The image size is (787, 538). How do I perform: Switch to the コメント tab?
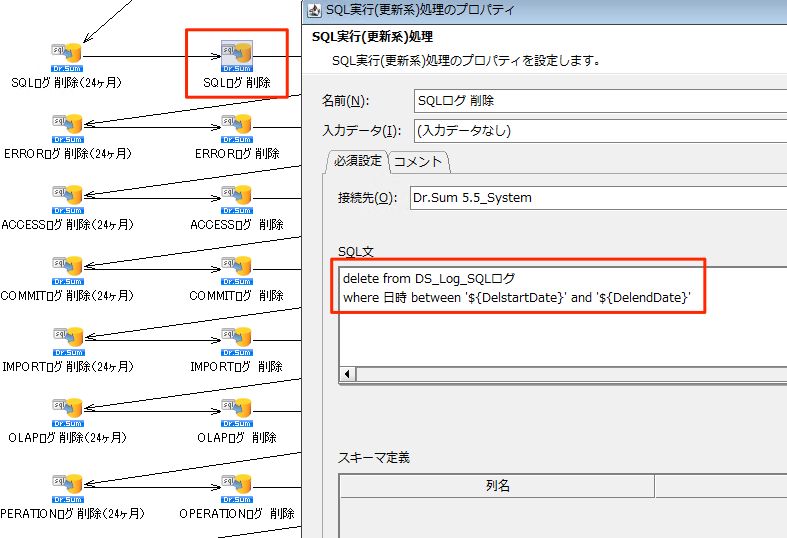tap(418, 162)
